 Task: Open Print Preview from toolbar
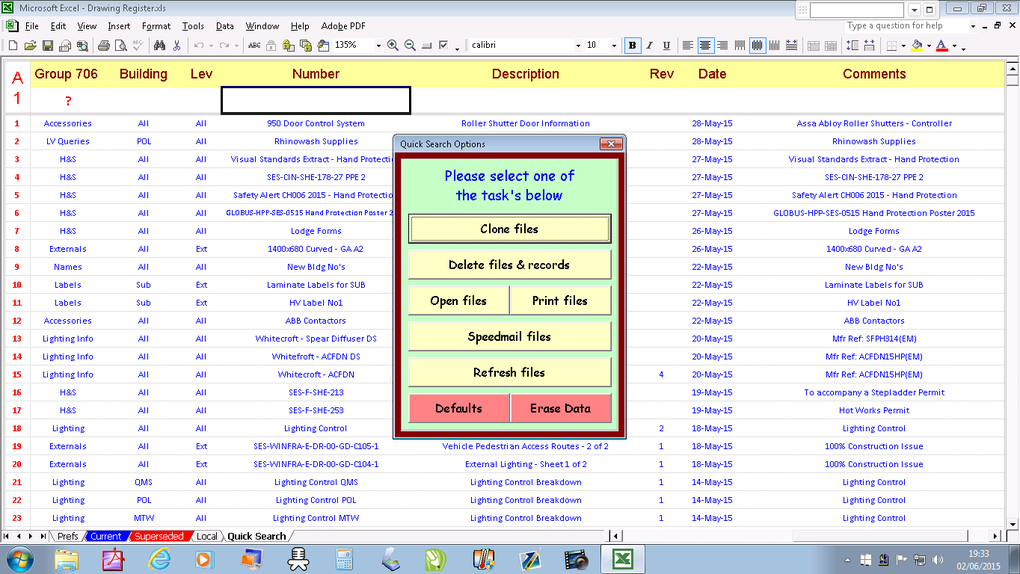[120, 46]
